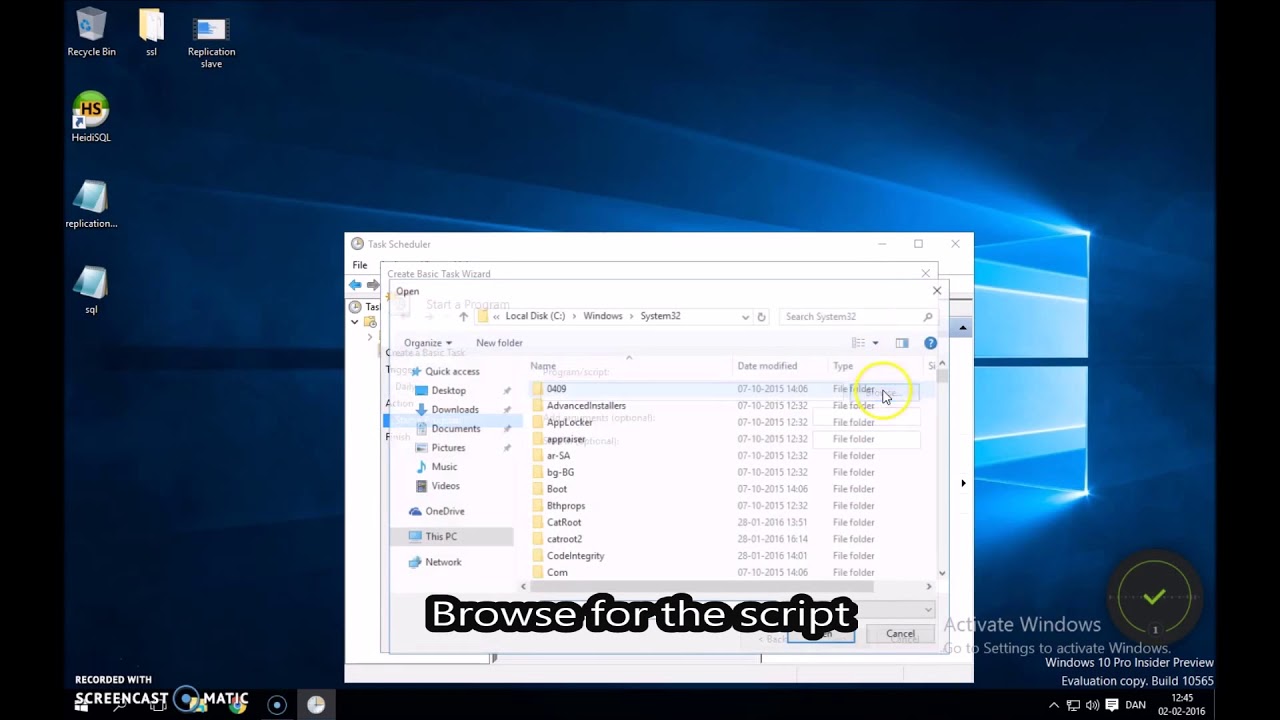Click the round media icon in taskbar

pyautogui.click(x=277, y=704)
